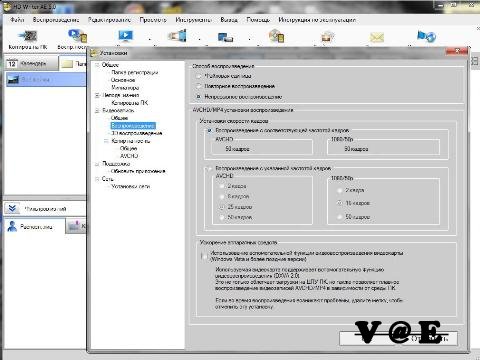Select Основное in settings tree

point(123,80)
